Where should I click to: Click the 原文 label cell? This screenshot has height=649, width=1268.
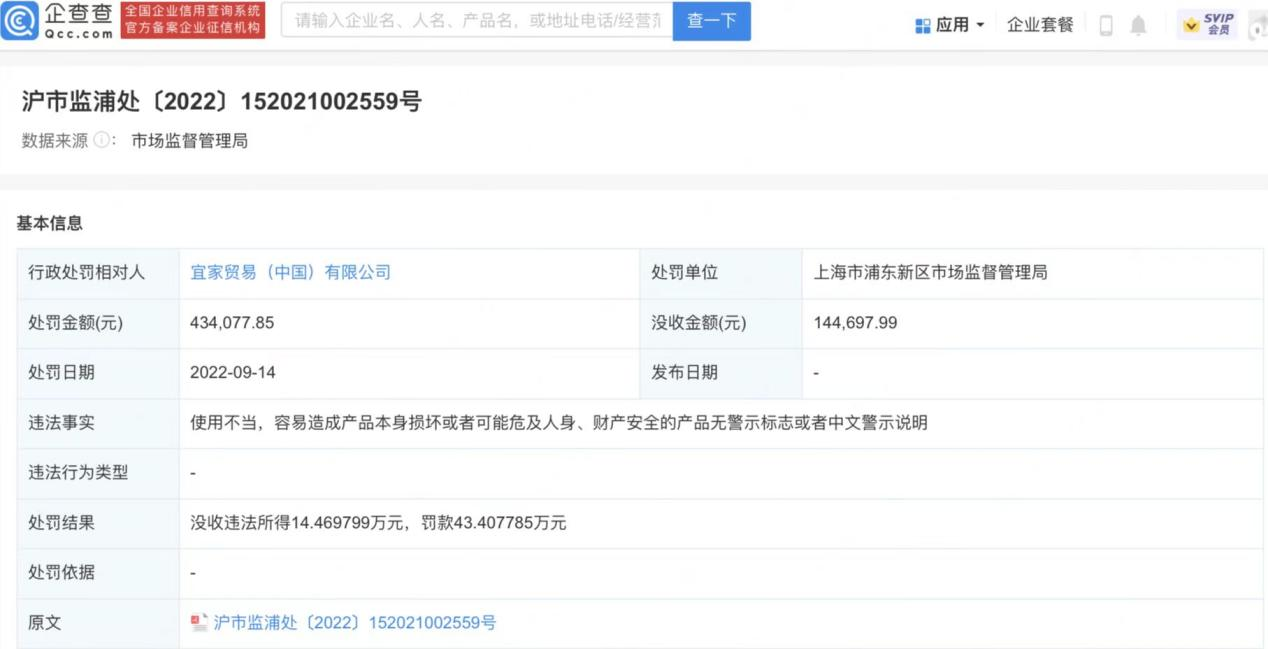[98, 623]
